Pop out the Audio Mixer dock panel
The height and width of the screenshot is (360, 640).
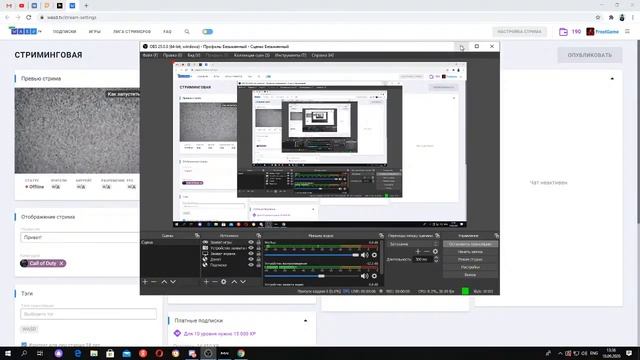tap(381, 236)
